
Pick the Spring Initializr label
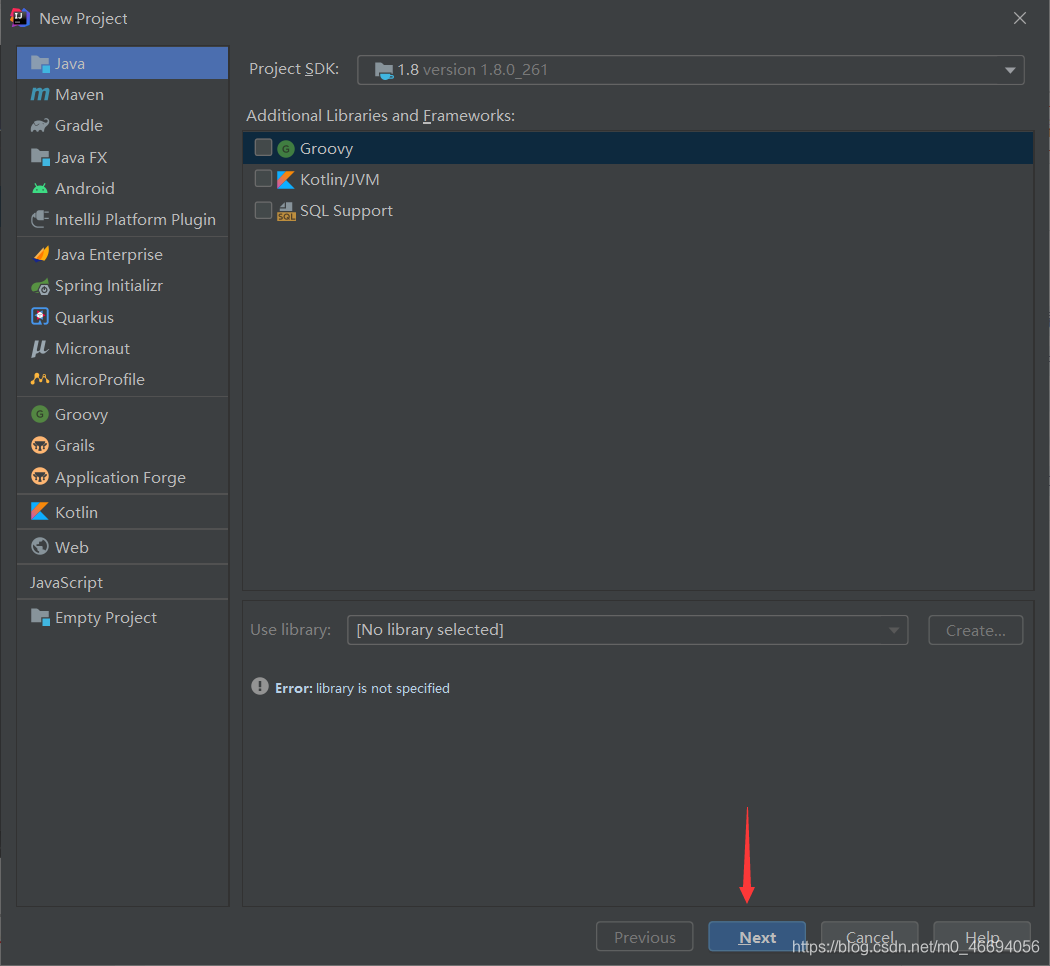[x=109, y=286]
